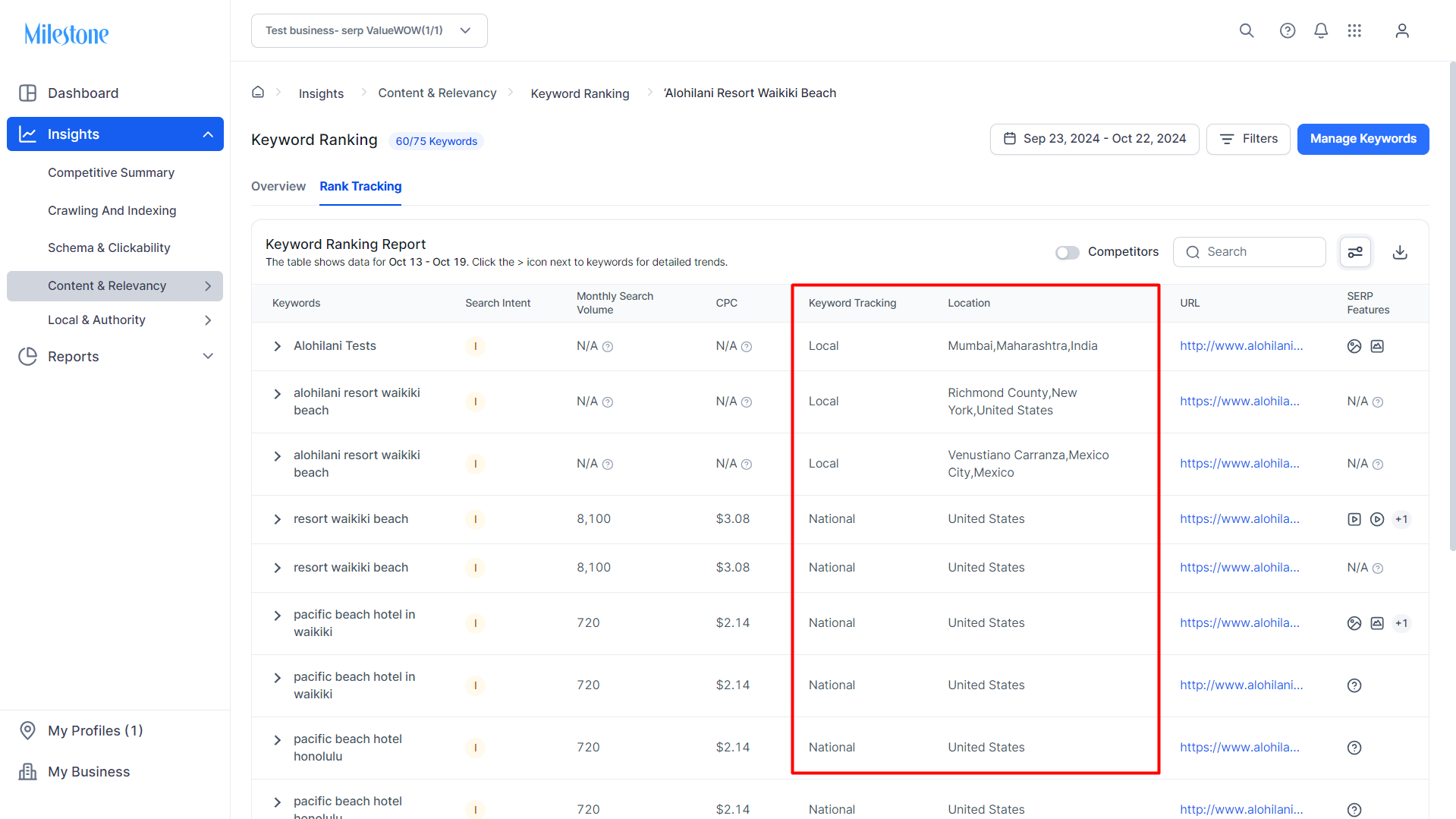This screenshot has height=819, width=1456.
Task: Click Monthly Search Volume info icon for Alohilani Tests
Action: coord(608,347)
